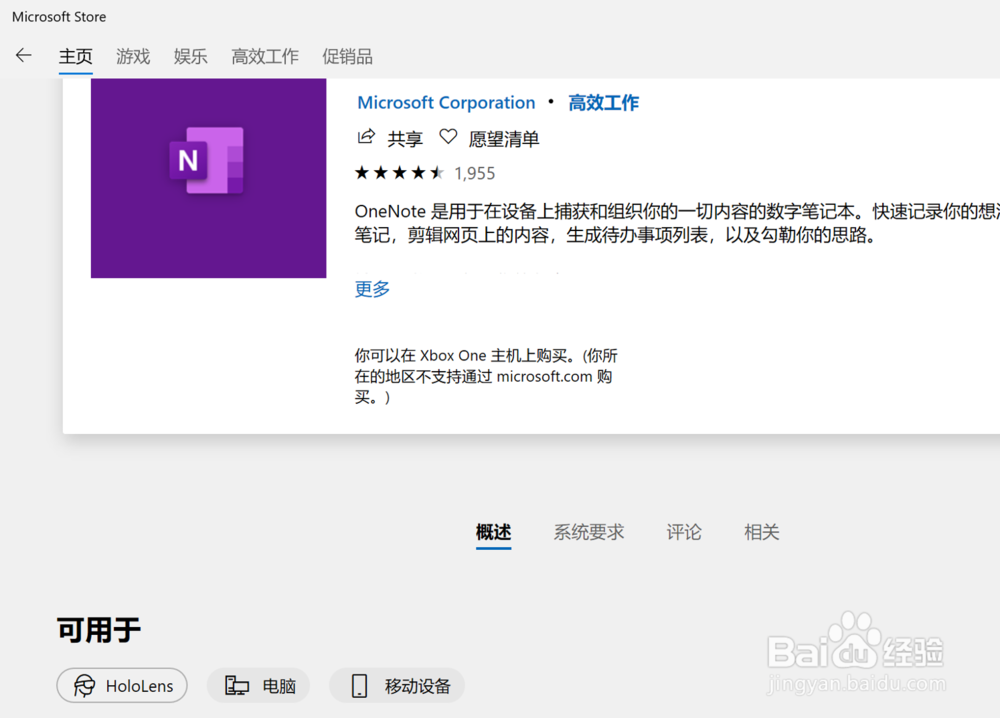Expand description with 更多 link
The image size is (1000, 718).
pyautogui.click(x=372, y=289)
